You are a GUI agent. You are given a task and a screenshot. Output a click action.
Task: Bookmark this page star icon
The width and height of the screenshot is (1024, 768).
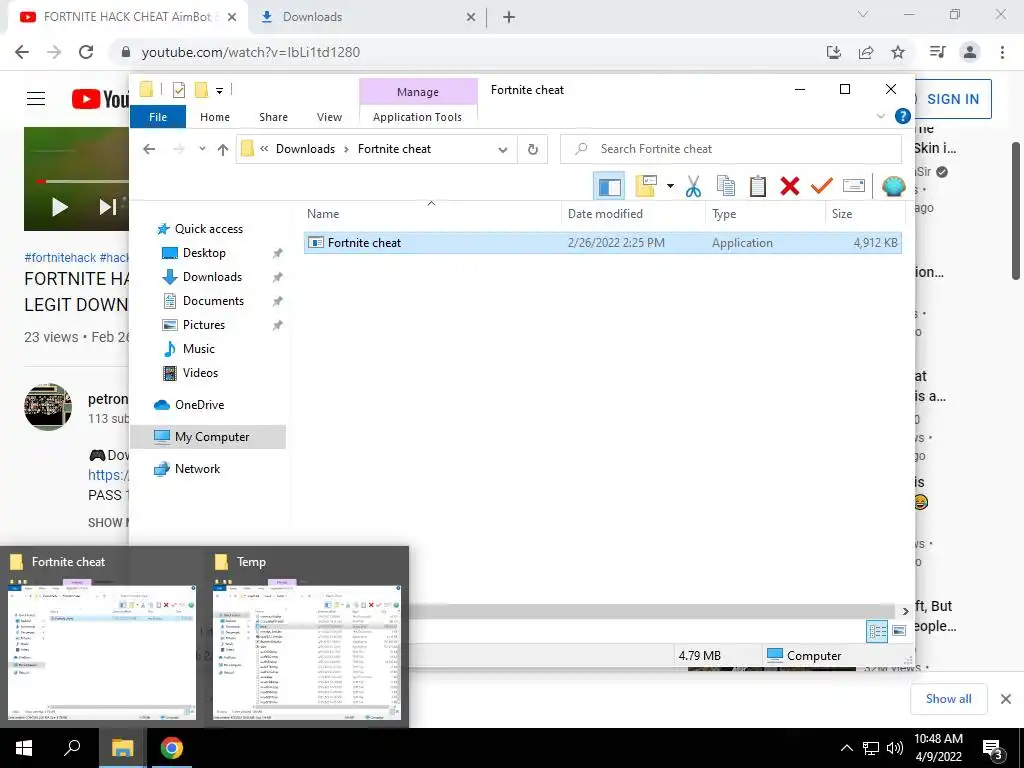point(898,52)
